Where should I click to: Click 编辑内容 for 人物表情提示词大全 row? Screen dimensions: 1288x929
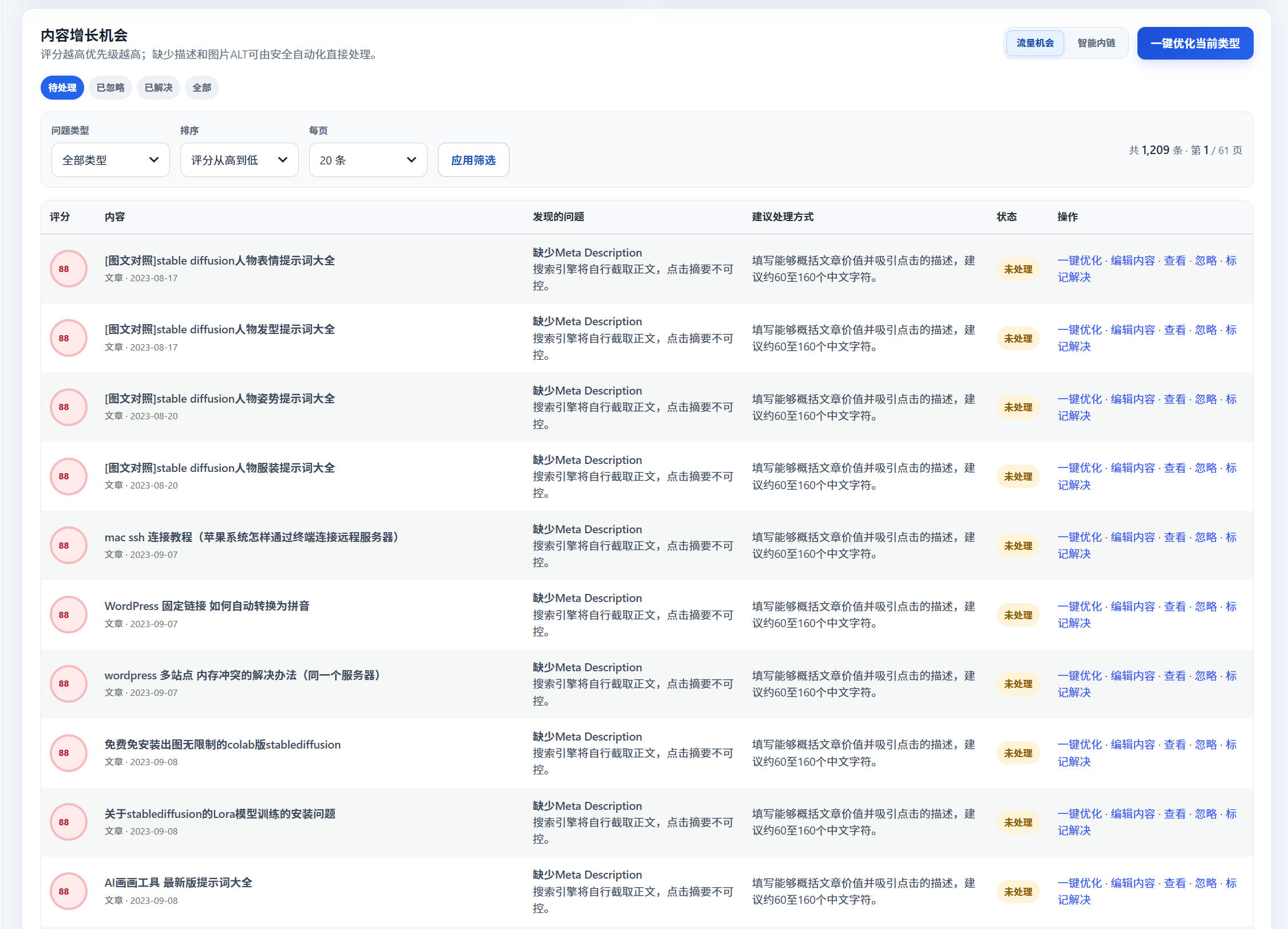coord(1133,261)
